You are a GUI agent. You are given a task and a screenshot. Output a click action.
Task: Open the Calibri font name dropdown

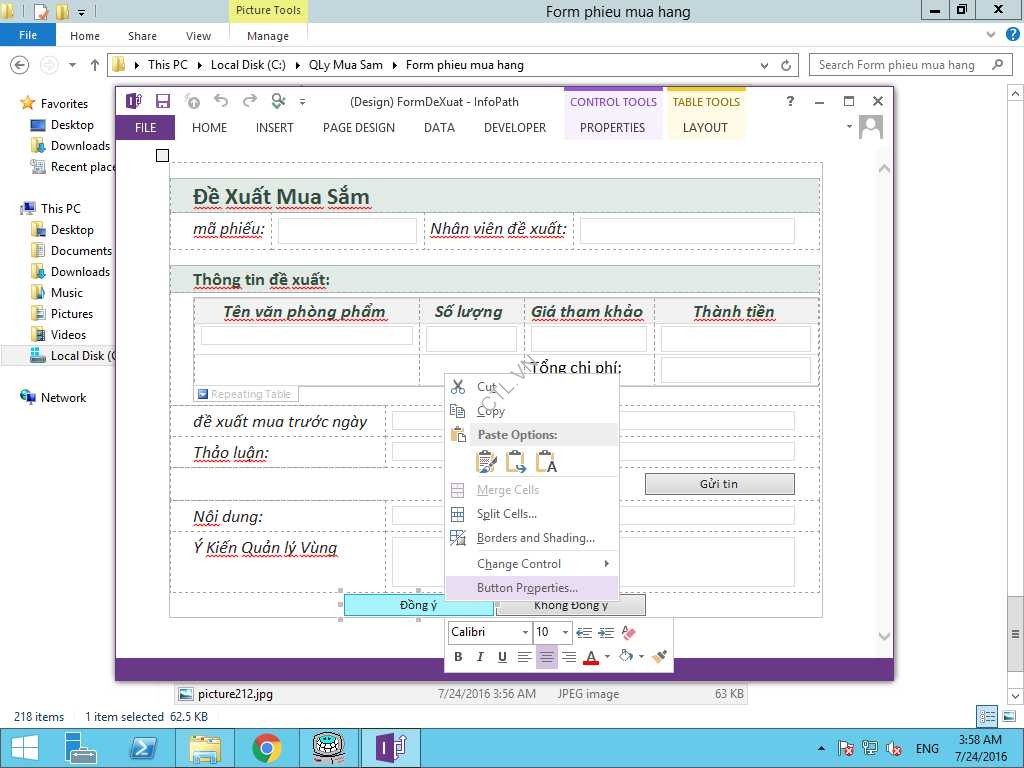(490, 632)
